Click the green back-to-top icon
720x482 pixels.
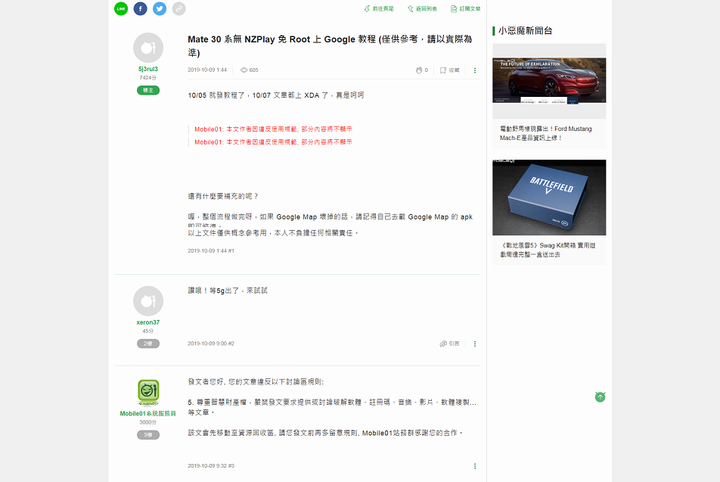click(600, 397)
